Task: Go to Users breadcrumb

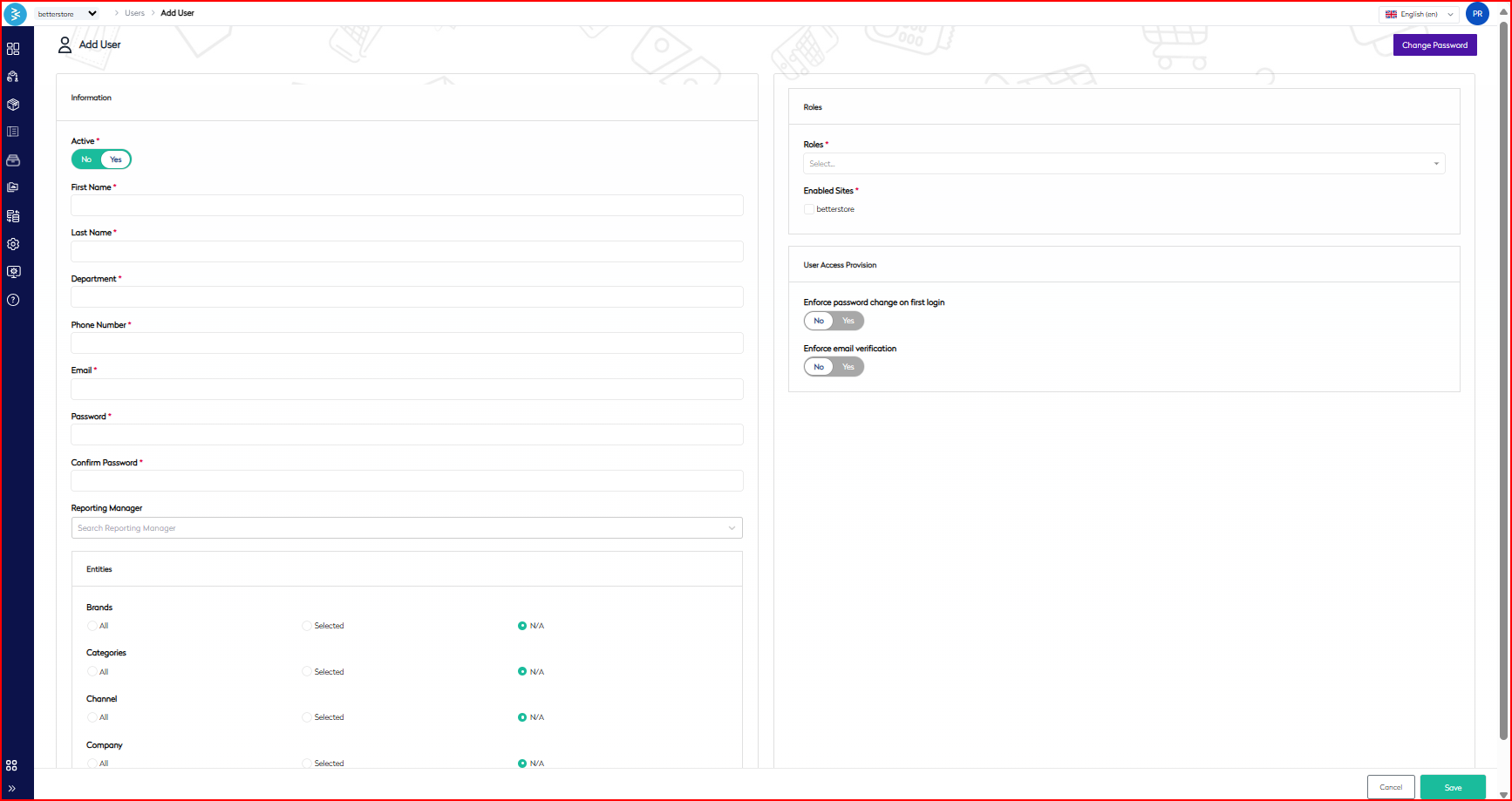Action: (134, 13)
